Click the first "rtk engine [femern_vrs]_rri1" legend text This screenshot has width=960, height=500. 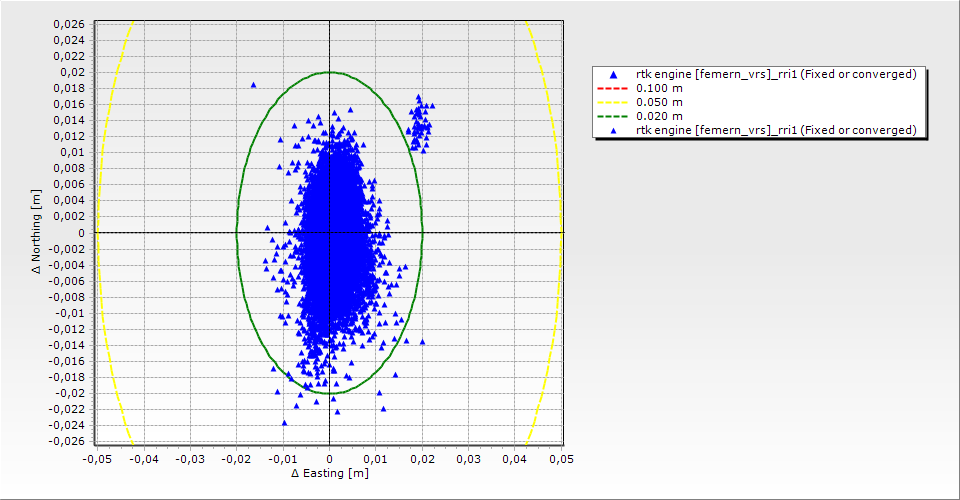[x=776, y=74]
